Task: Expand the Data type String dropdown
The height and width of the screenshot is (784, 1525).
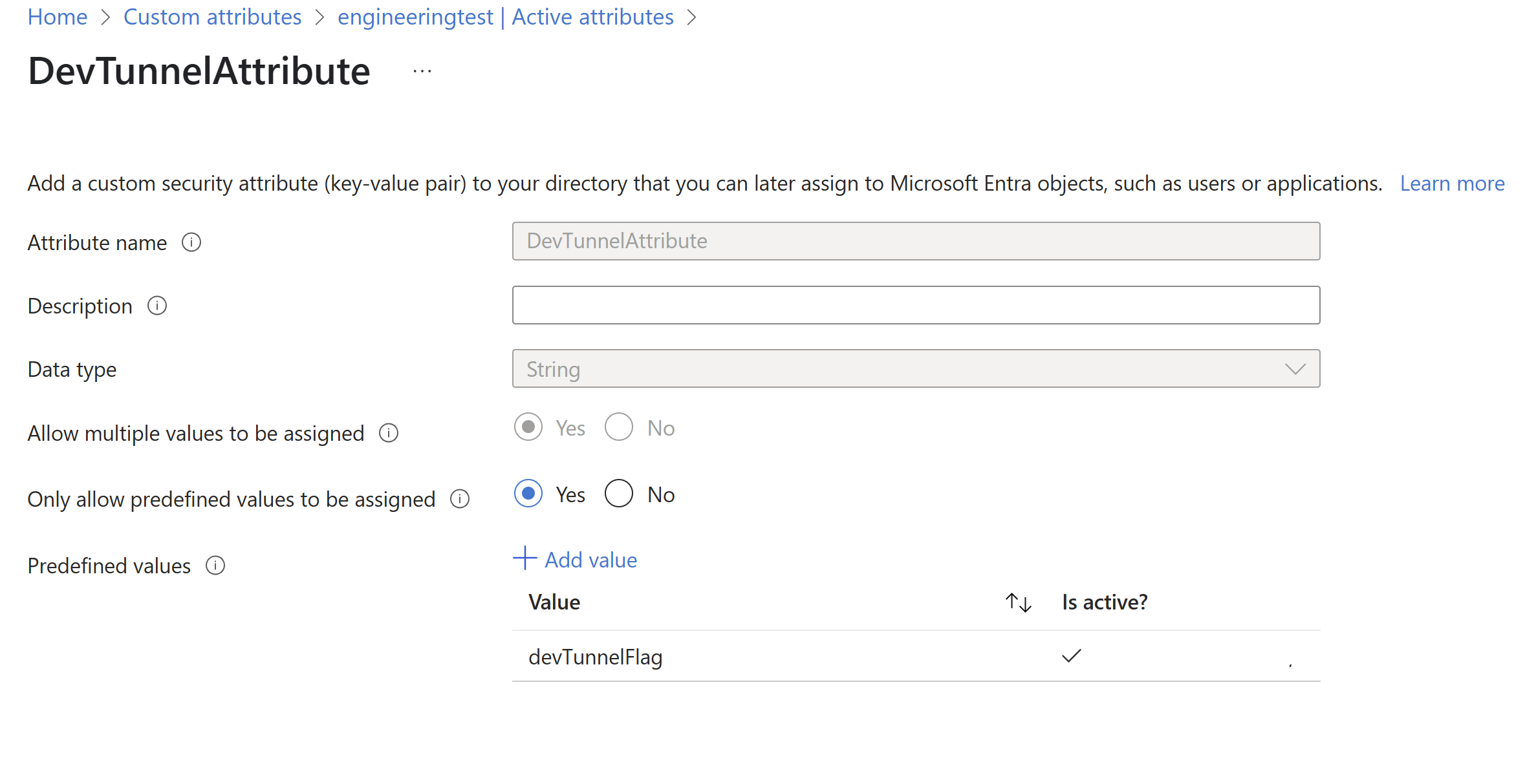Action: tap(916, 369)
